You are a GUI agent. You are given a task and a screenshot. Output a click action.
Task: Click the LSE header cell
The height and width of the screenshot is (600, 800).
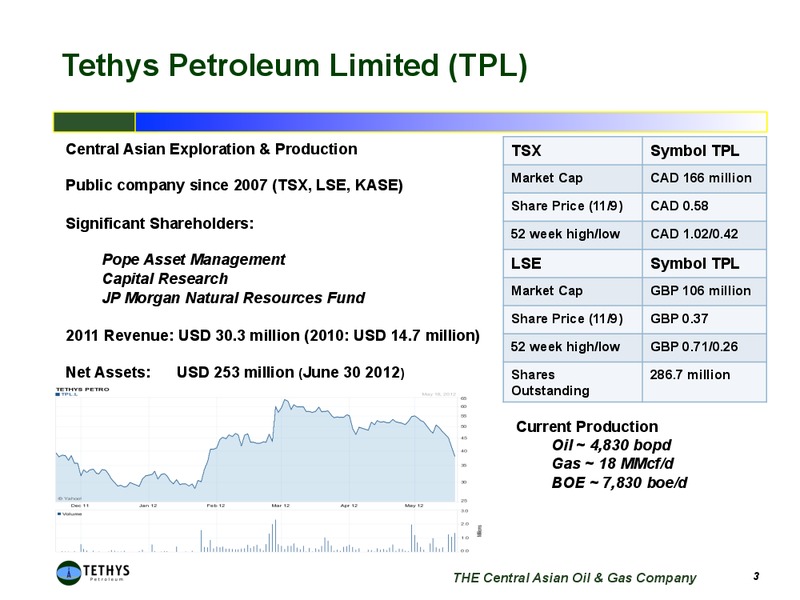[x=572, y=263]
